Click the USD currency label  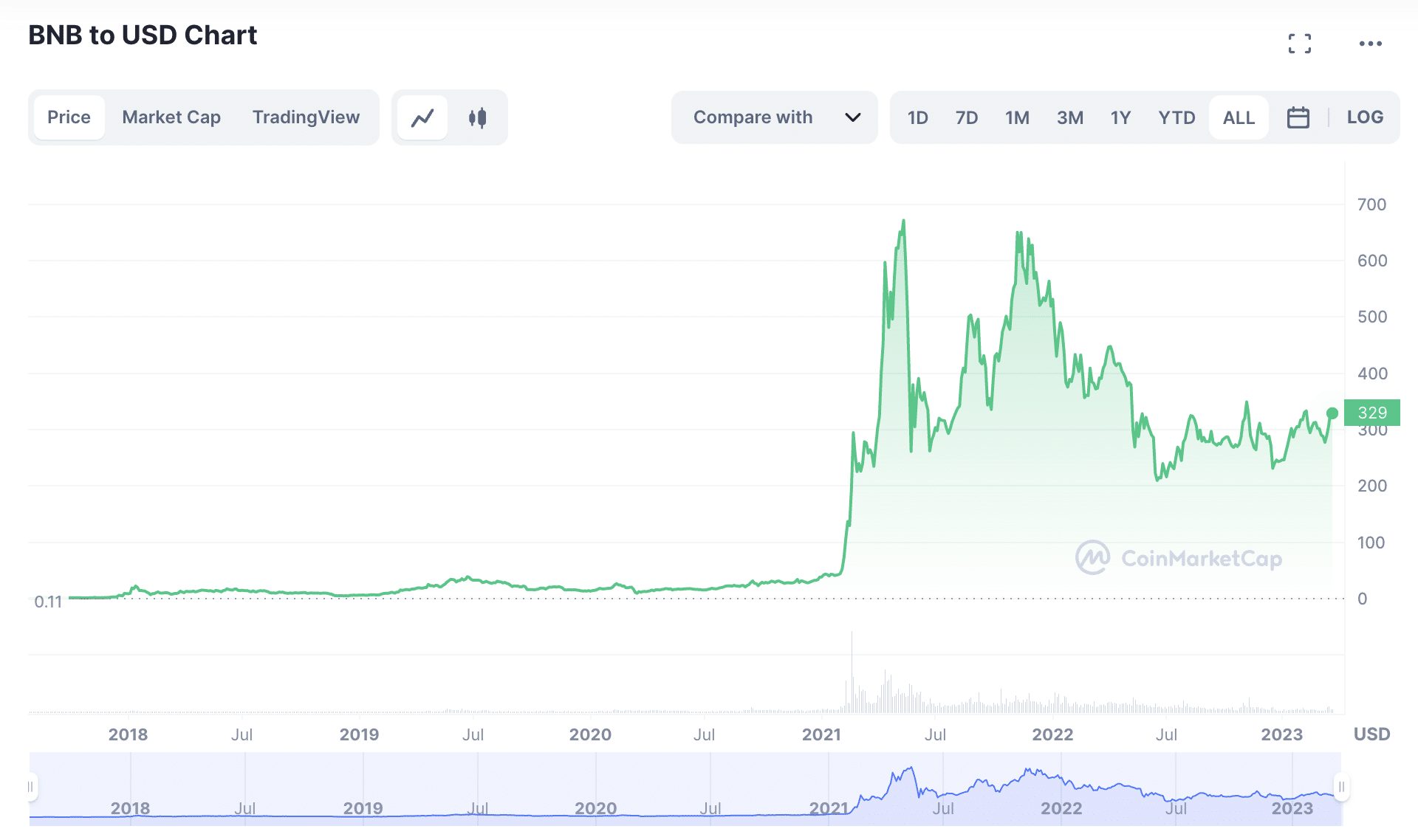[x=1371, y=734]
